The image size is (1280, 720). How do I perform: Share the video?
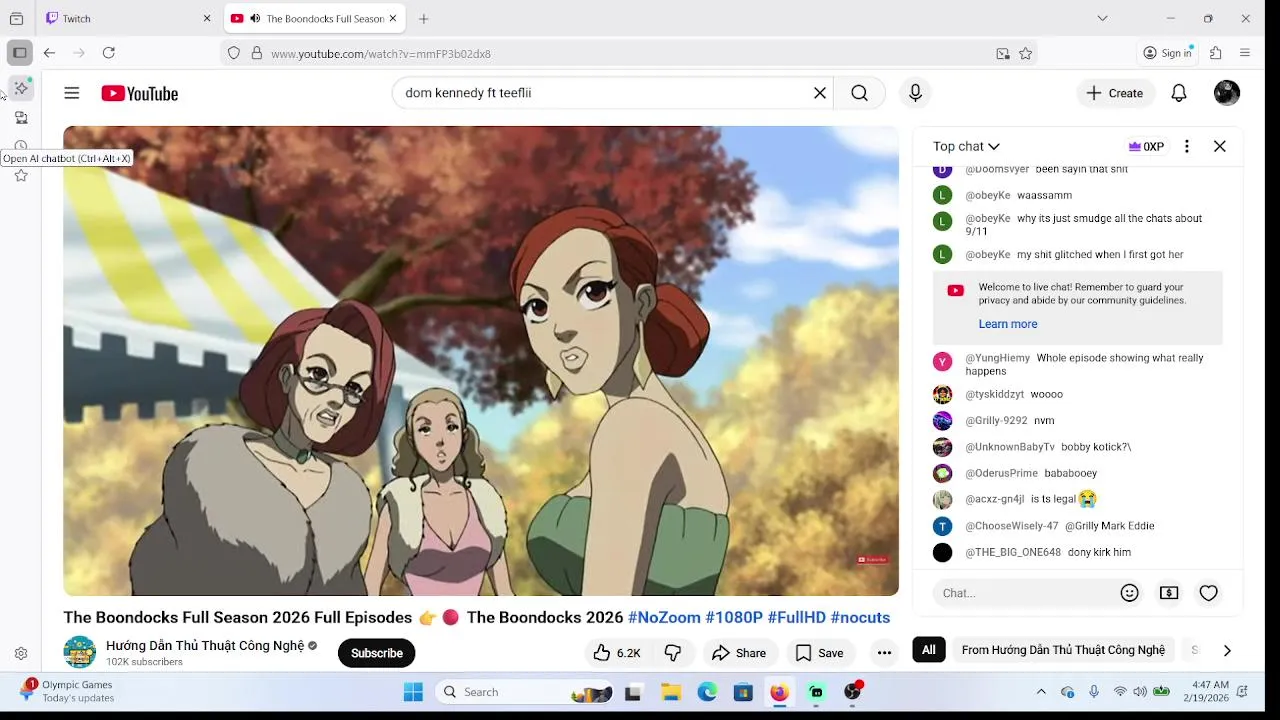point(738,653)
